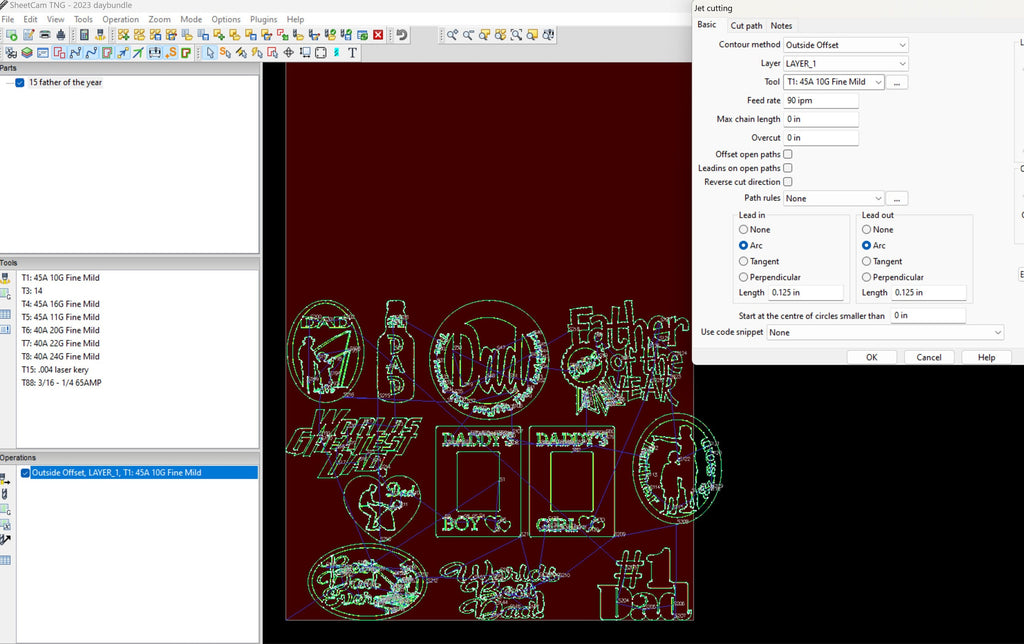This screenshot has height=644, width=1024.
Task: Click the new tool icon beside Tools list
Action: (x=5, y=278)
